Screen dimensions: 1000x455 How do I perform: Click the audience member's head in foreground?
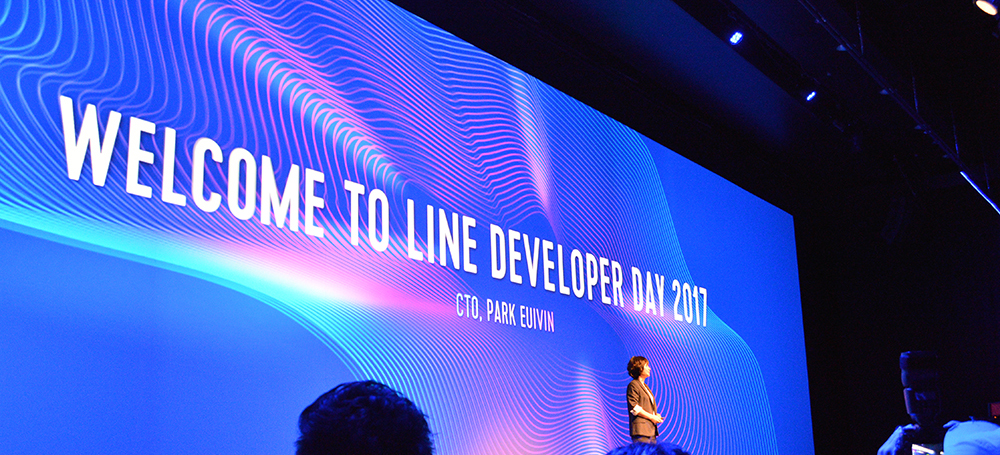363,422
